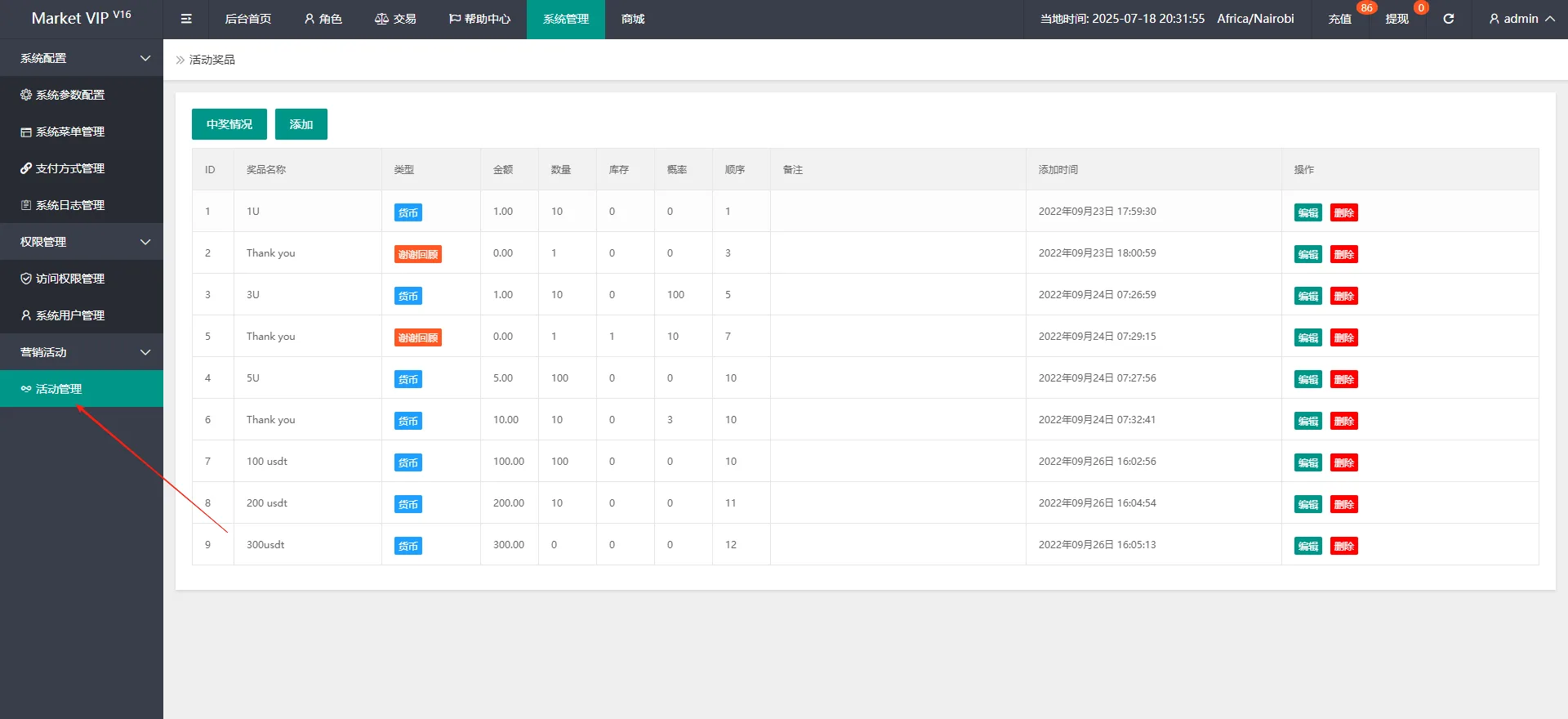Select 活动管理 in the sidebar
The image size is (1568, 719).
pos(59,389)
